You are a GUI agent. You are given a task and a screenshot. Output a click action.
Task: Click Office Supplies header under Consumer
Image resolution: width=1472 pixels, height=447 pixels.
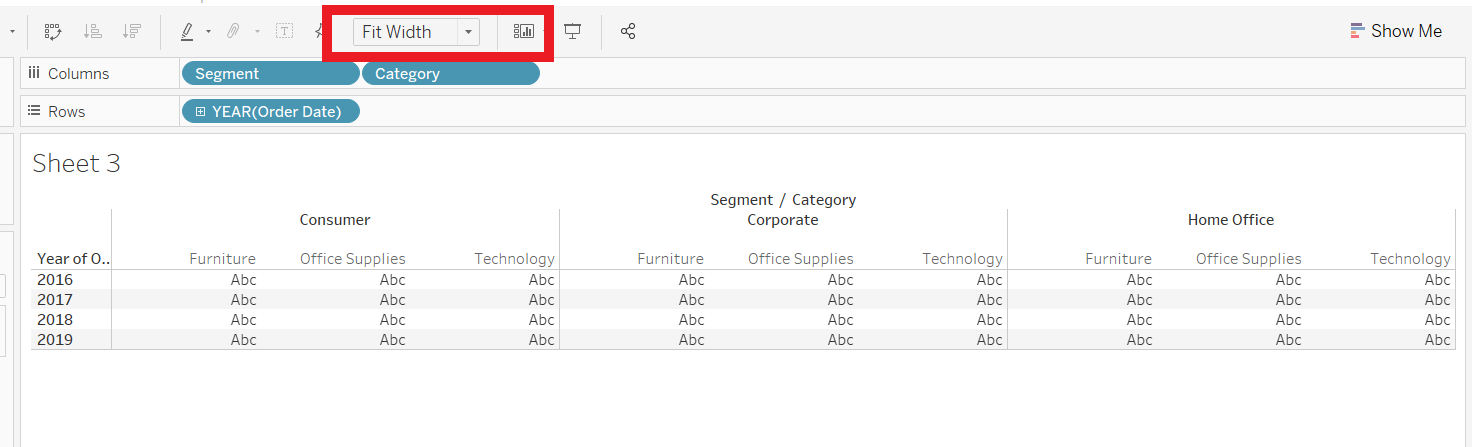click(x=353, y=258)
